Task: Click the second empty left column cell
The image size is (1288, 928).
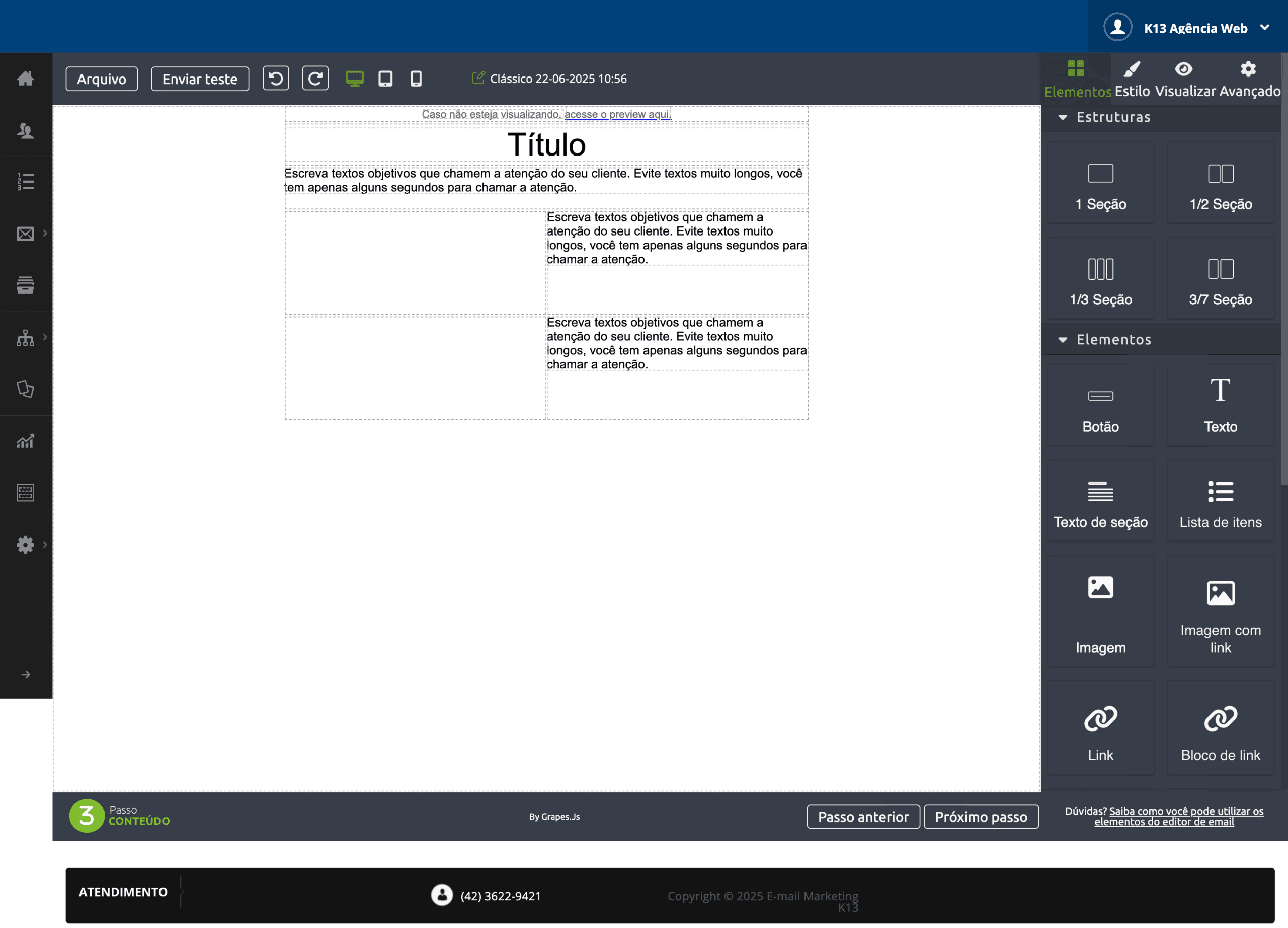Action: [x=415, y=367]
